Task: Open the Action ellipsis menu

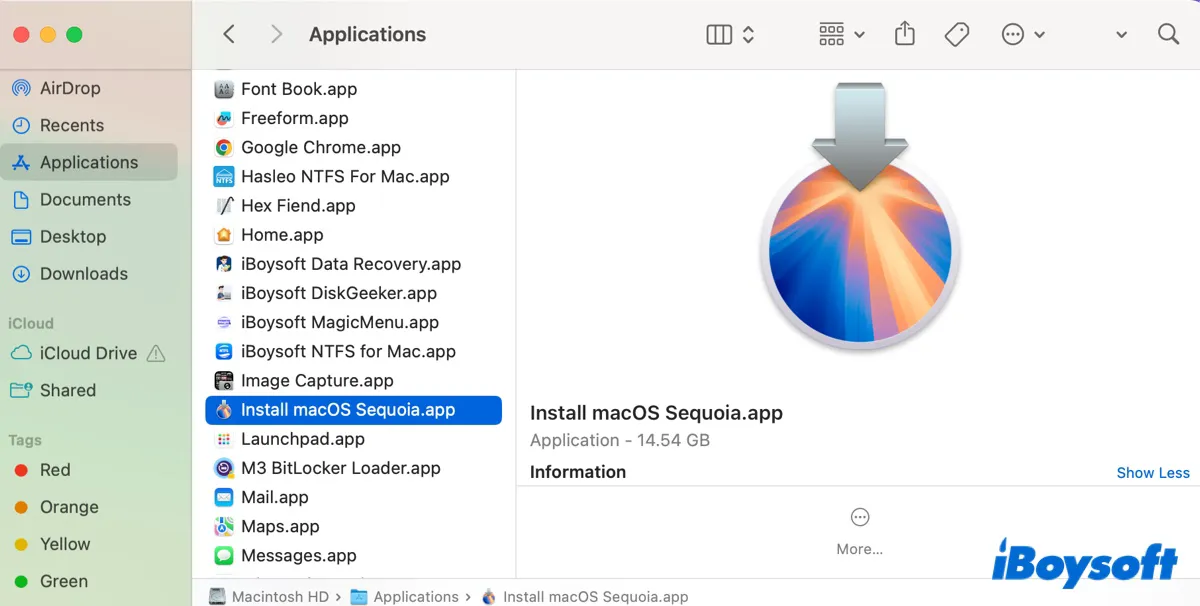Action: (1022, 35)
